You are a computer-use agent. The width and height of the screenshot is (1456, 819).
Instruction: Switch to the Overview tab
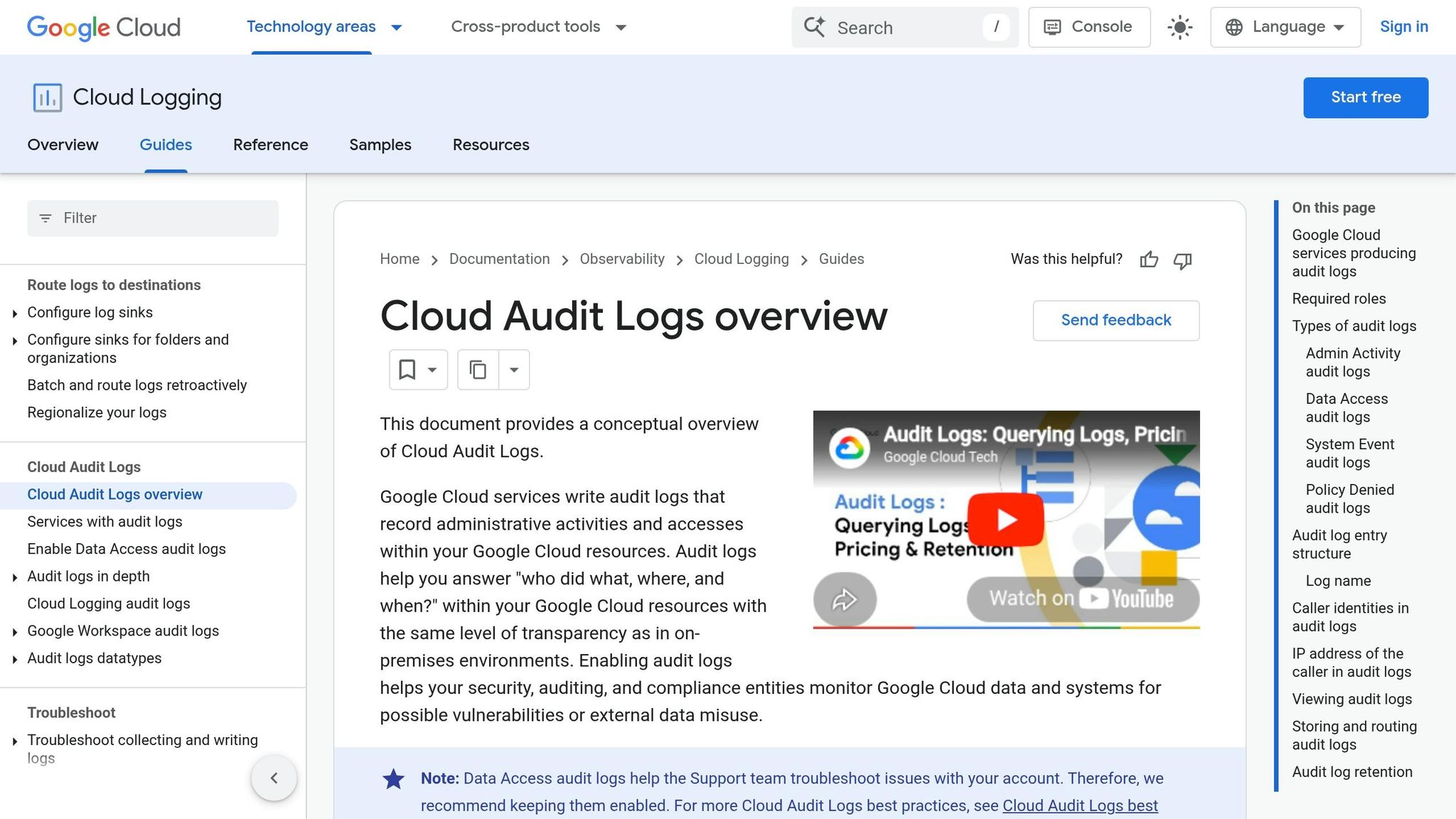pos(63,145)
